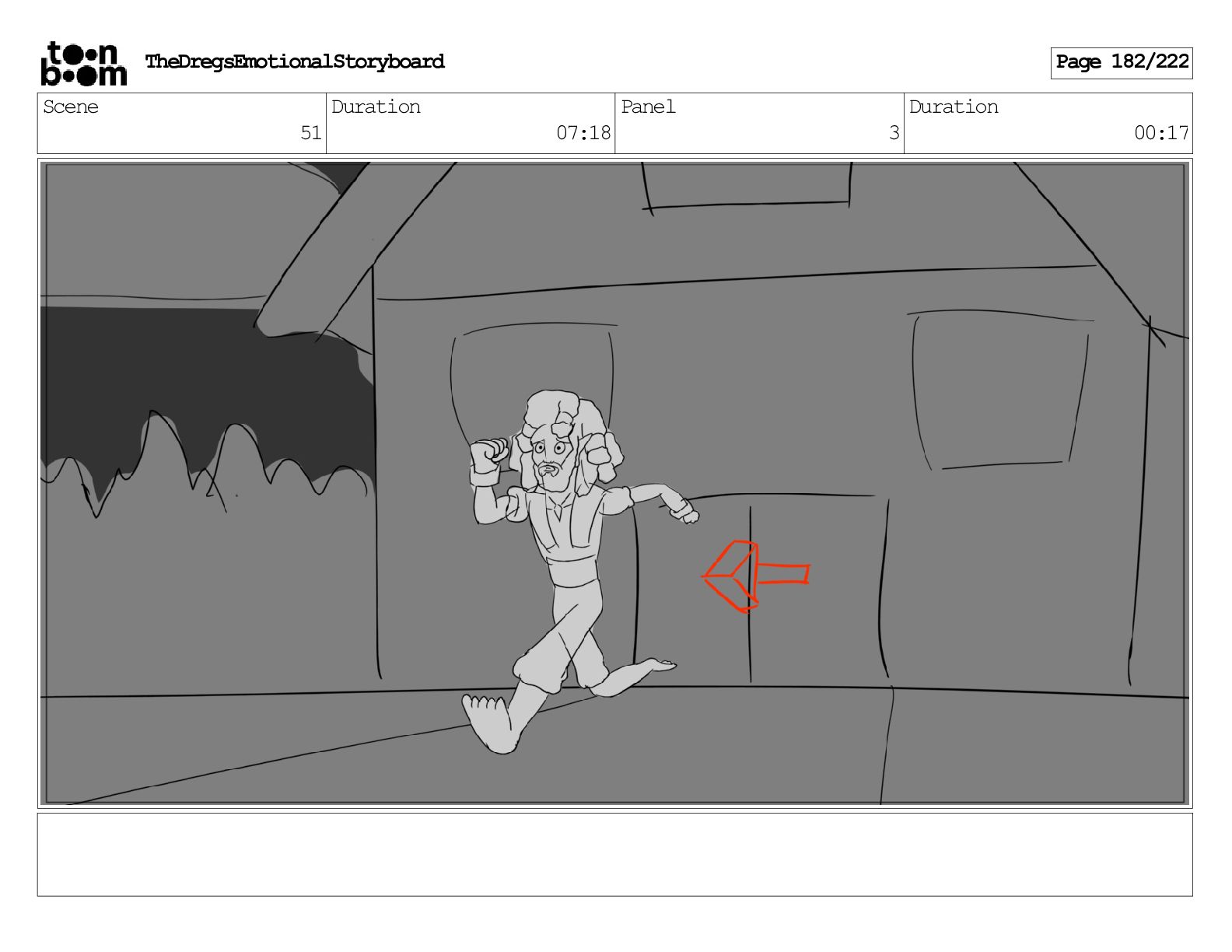Click the TheDregsEmotionalStoryboard title
Screen dimensions: 1232x952
(295, 61)
